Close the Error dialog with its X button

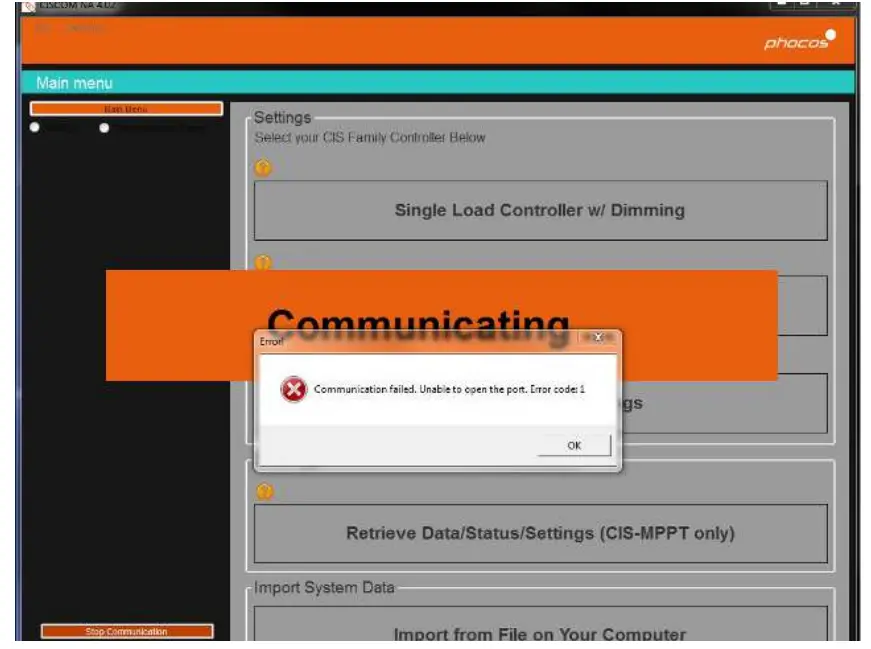pos(598,337)
